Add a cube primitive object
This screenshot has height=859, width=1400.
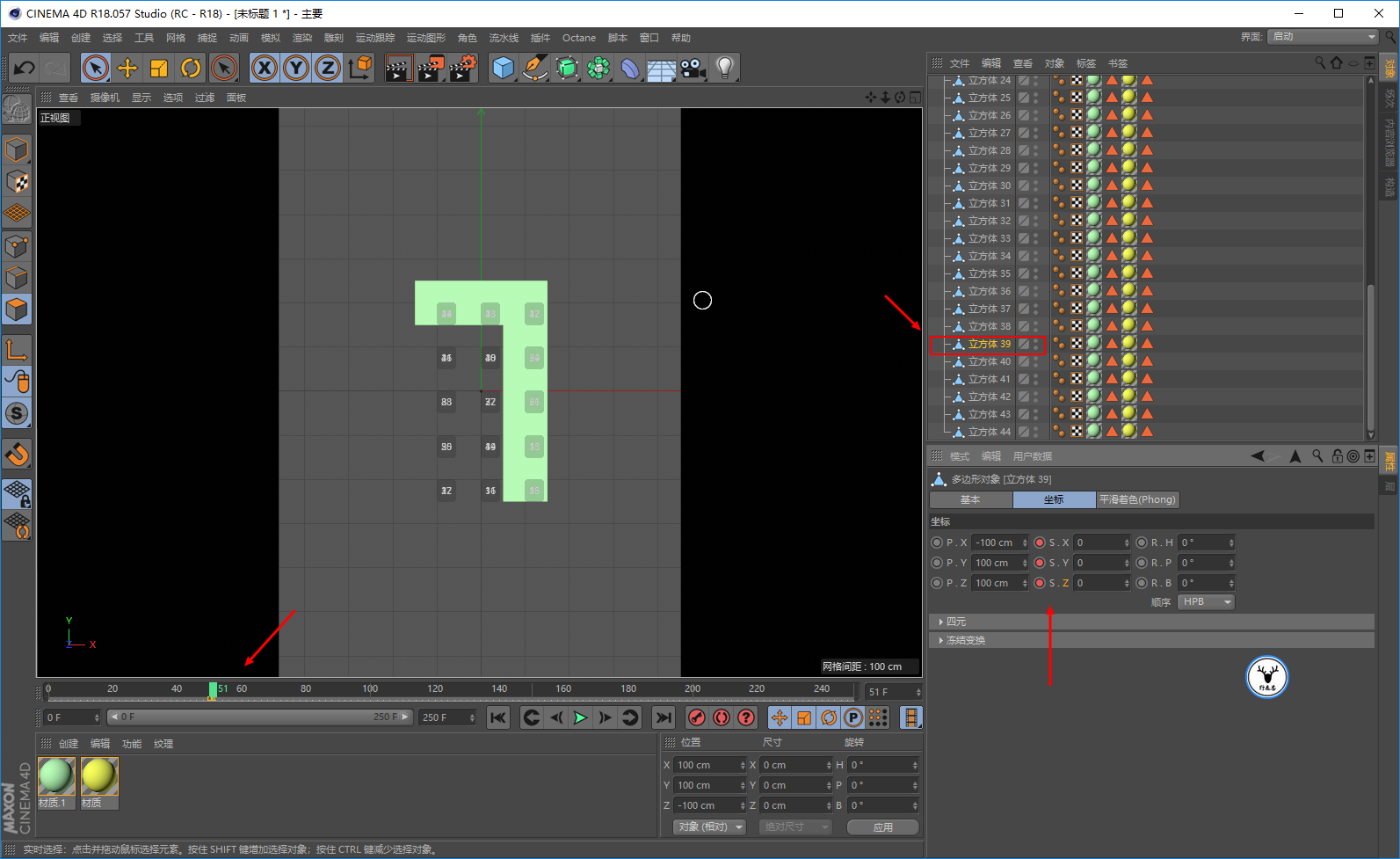(504, 68)
